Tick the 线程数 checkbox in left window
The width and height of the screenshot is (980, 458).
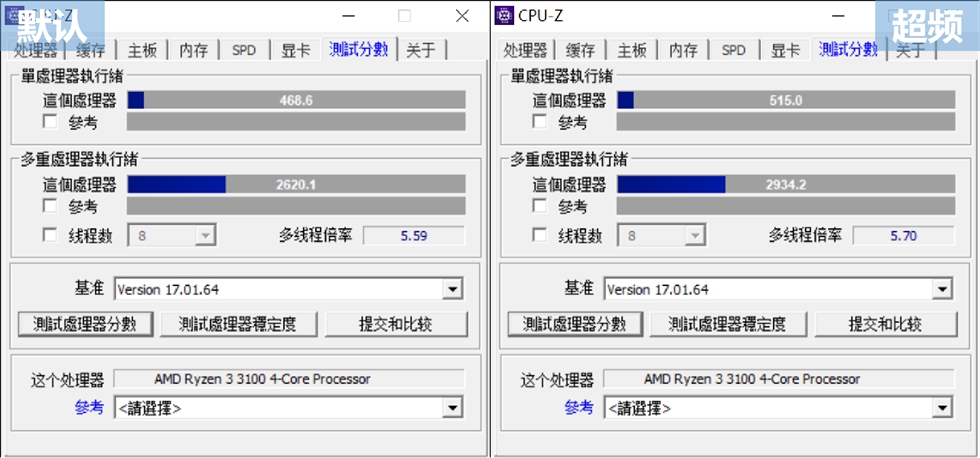[50, 235]
